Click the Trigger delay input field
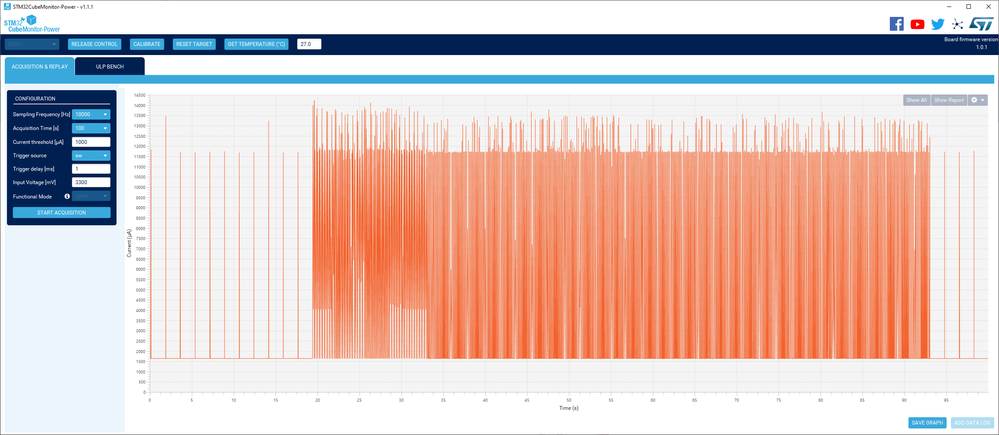Viewport: 999px width, 435px height. pyautogui.click(x=91, y=169)
